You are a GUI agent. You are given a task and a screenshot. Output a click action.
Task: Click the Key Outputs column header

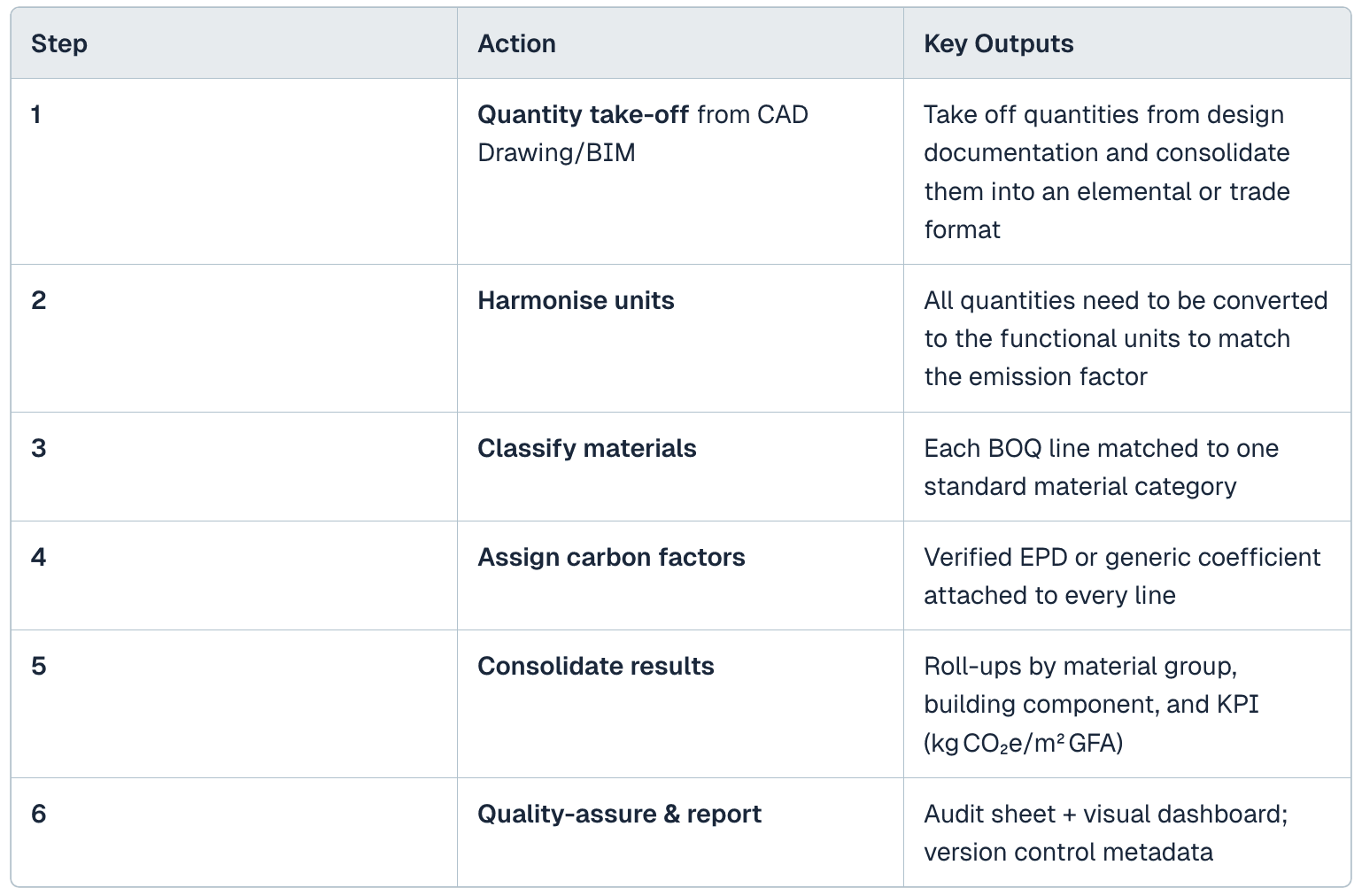[998, 43]
